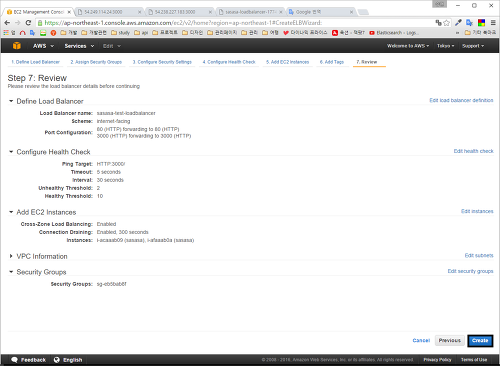Viewport: 500px width, 366px height.
Task: Select the English language button
Action: [68, 360]
